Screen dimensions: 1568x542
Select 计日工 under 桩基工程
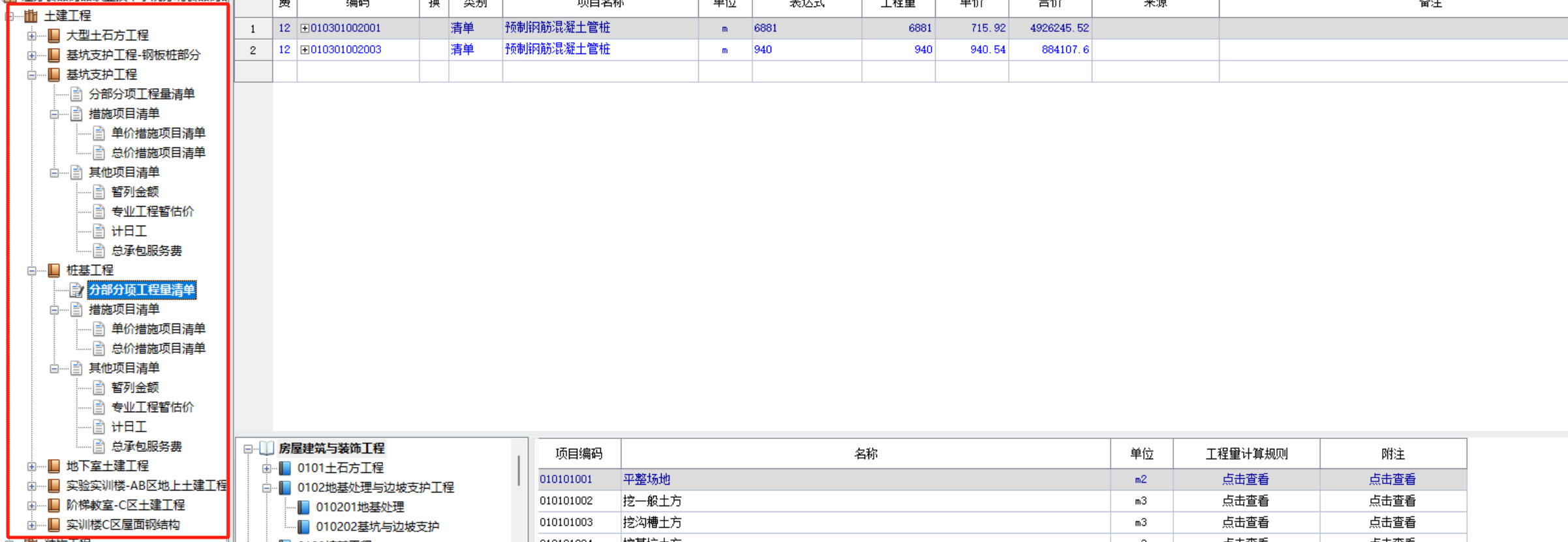[129, 427]
